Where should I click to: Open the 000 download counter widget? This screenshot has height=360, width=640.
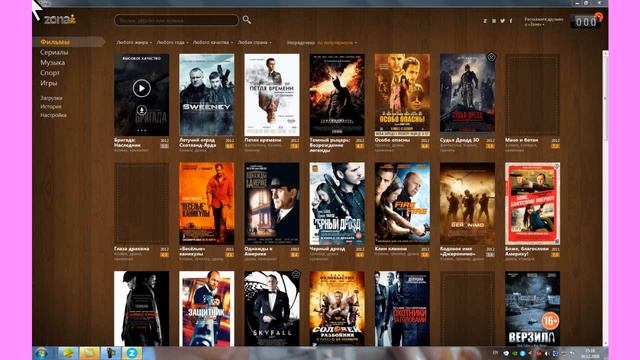click(x=586, y=22)
